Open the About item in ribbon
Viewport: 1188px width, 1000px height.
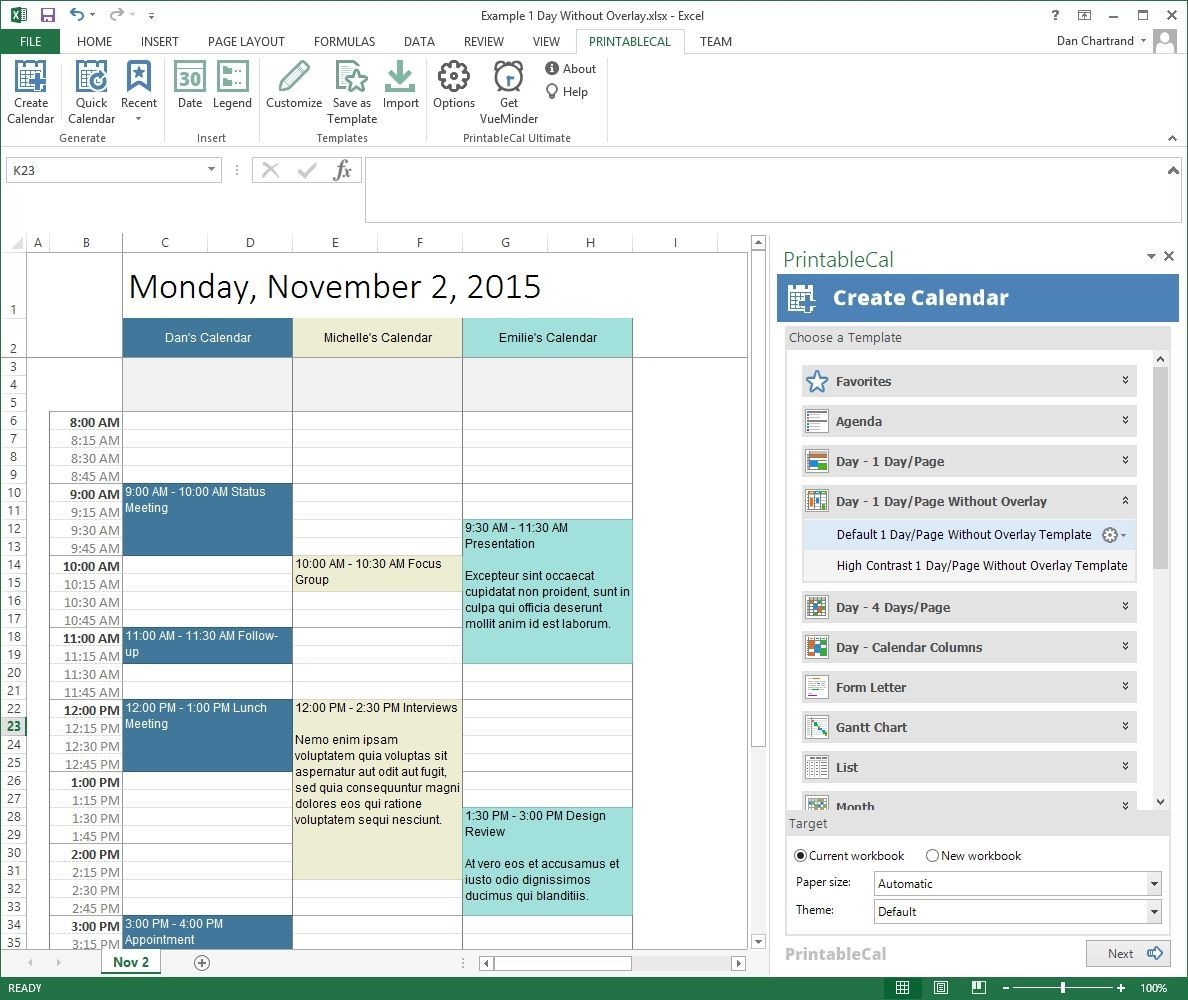tap(571, 68)
